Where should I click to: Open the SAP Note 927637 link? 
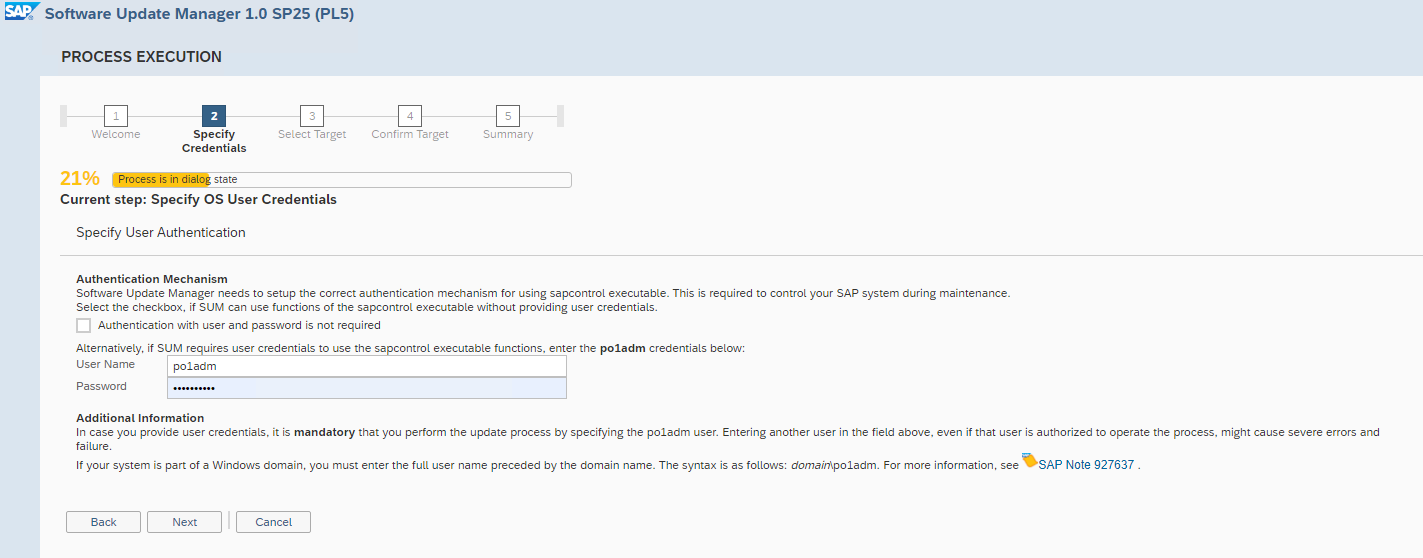tap(1086, 465)
